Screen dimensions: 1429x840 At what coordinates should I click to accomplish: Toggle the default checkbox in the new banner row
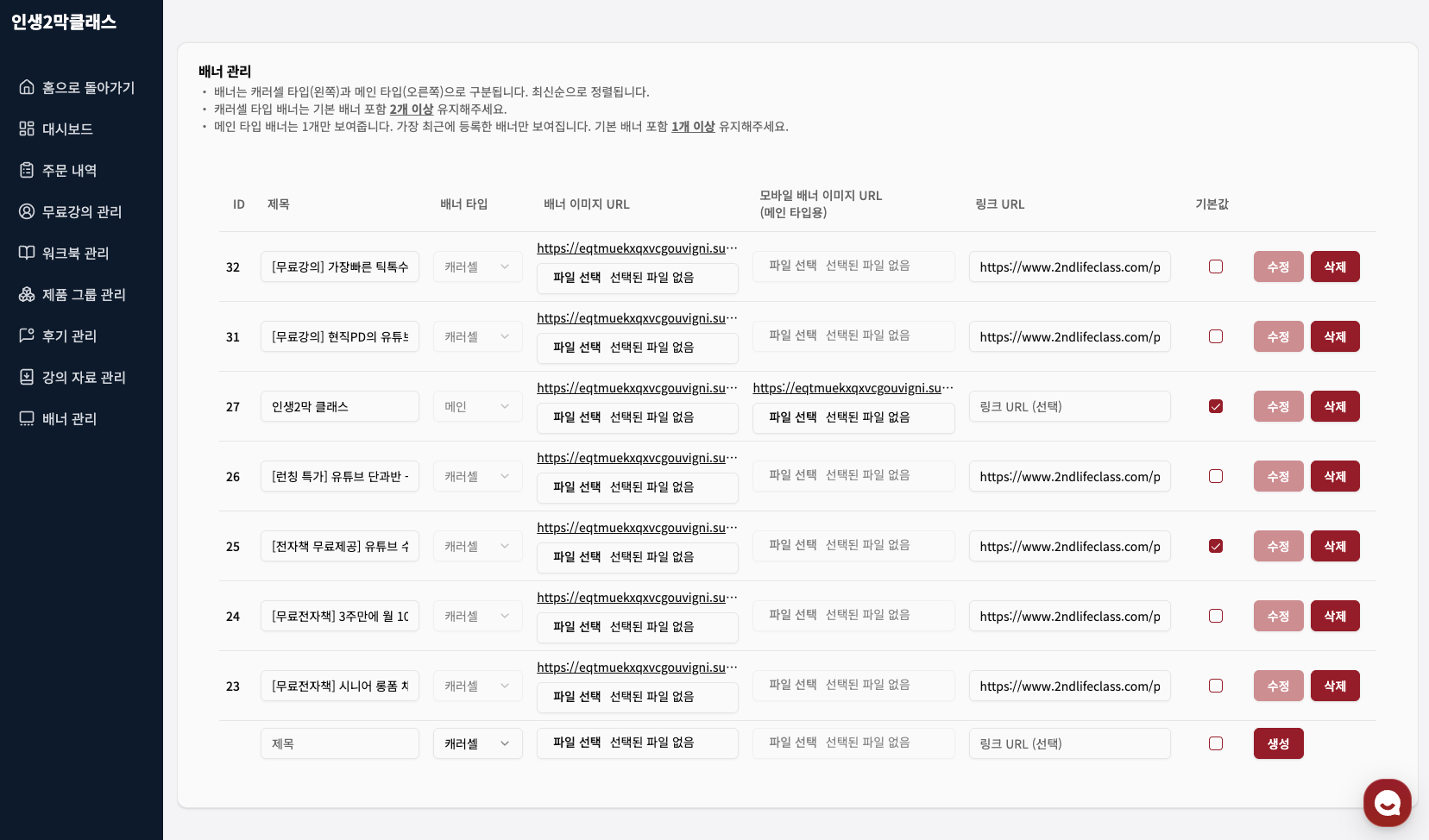[1216, 743]
